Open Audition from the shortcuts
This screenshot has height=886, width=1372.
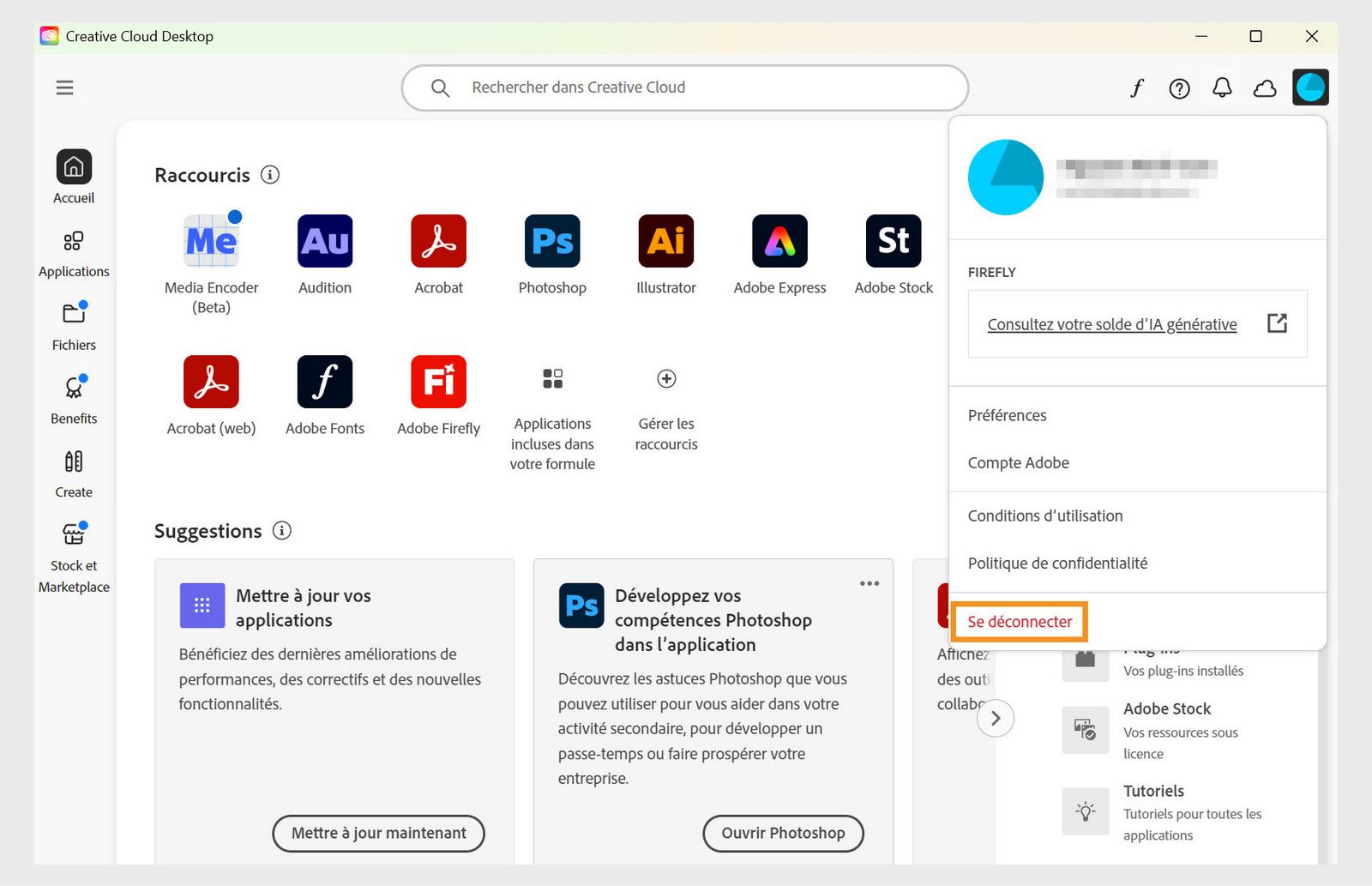point(324,243)
